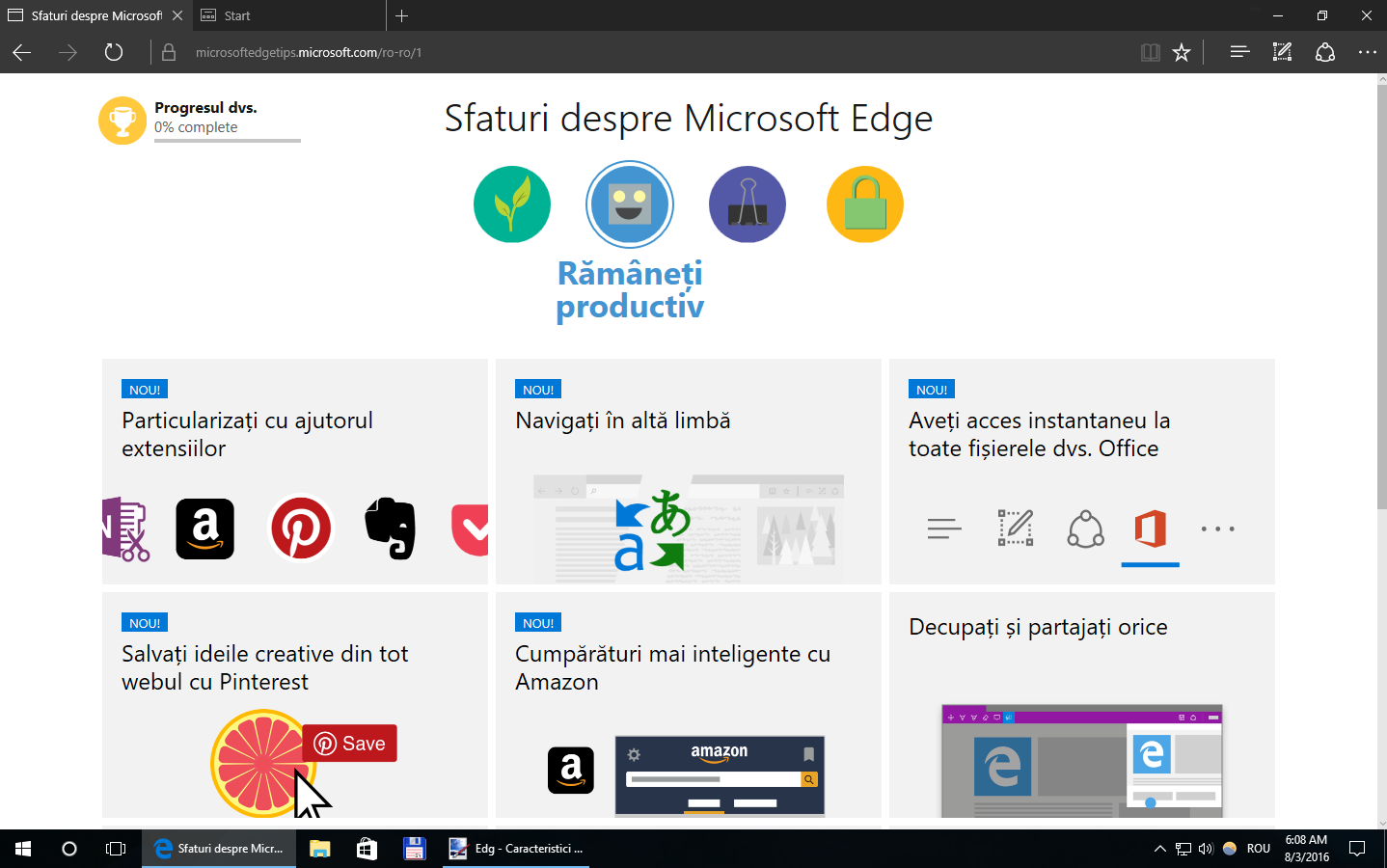Click the Amazon extension icon in extensions card
This screenshot has height=868, width=1387.
[205, 529]
